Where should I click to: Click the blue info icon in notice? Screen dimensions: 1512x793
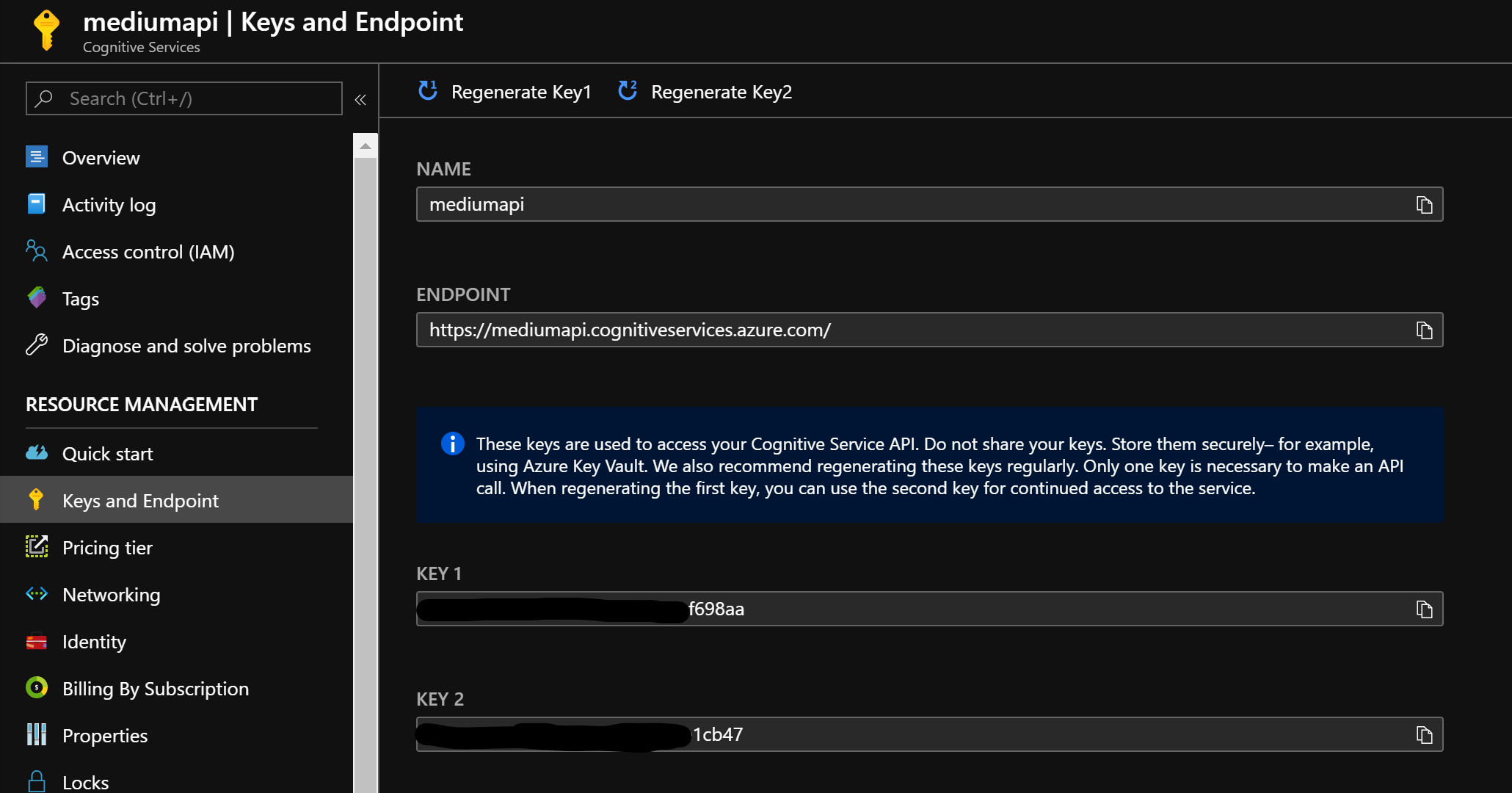tap(452, 443)
